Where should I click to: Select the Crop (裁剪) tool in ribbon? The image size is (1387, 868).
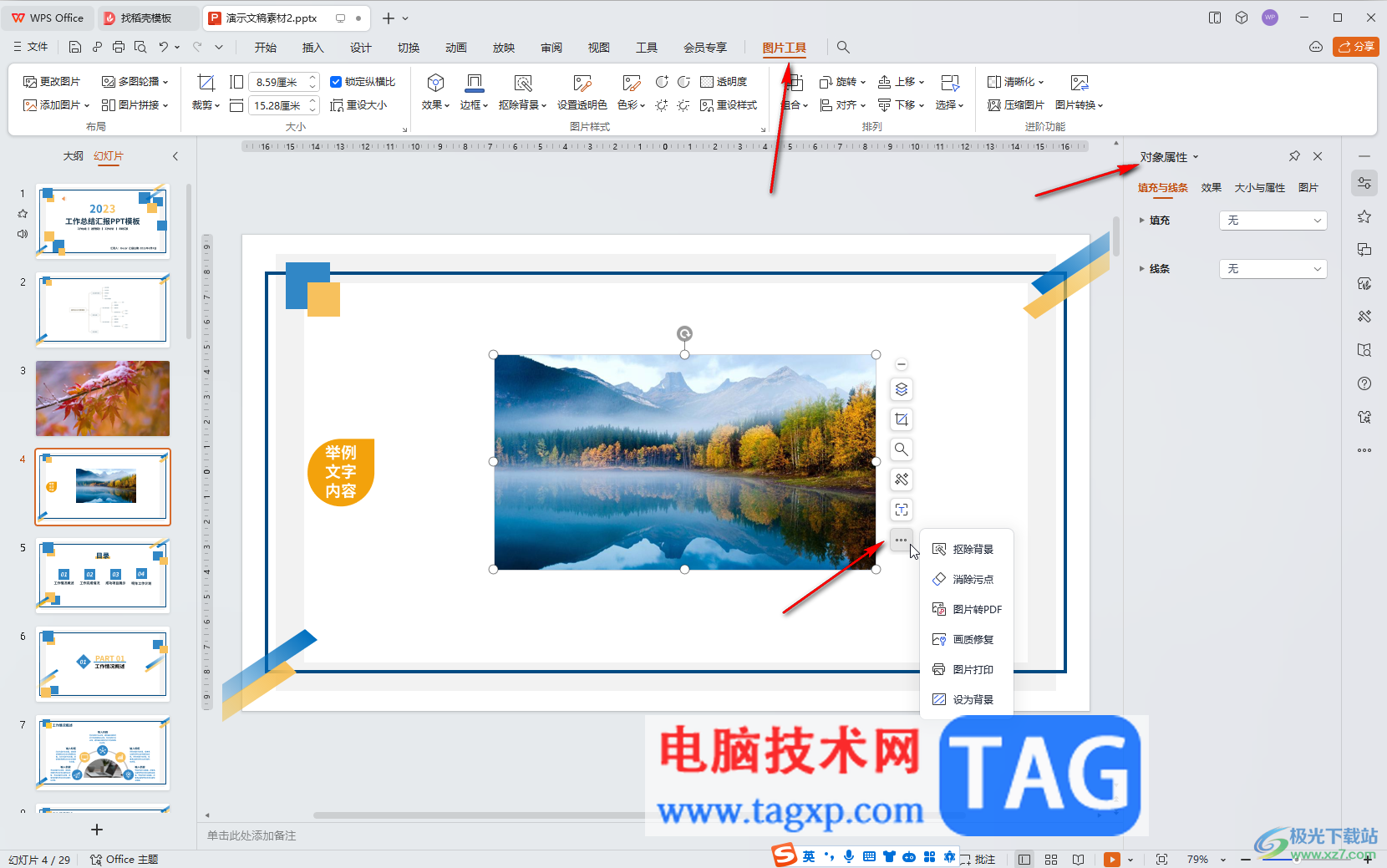[x=206, y=92]
